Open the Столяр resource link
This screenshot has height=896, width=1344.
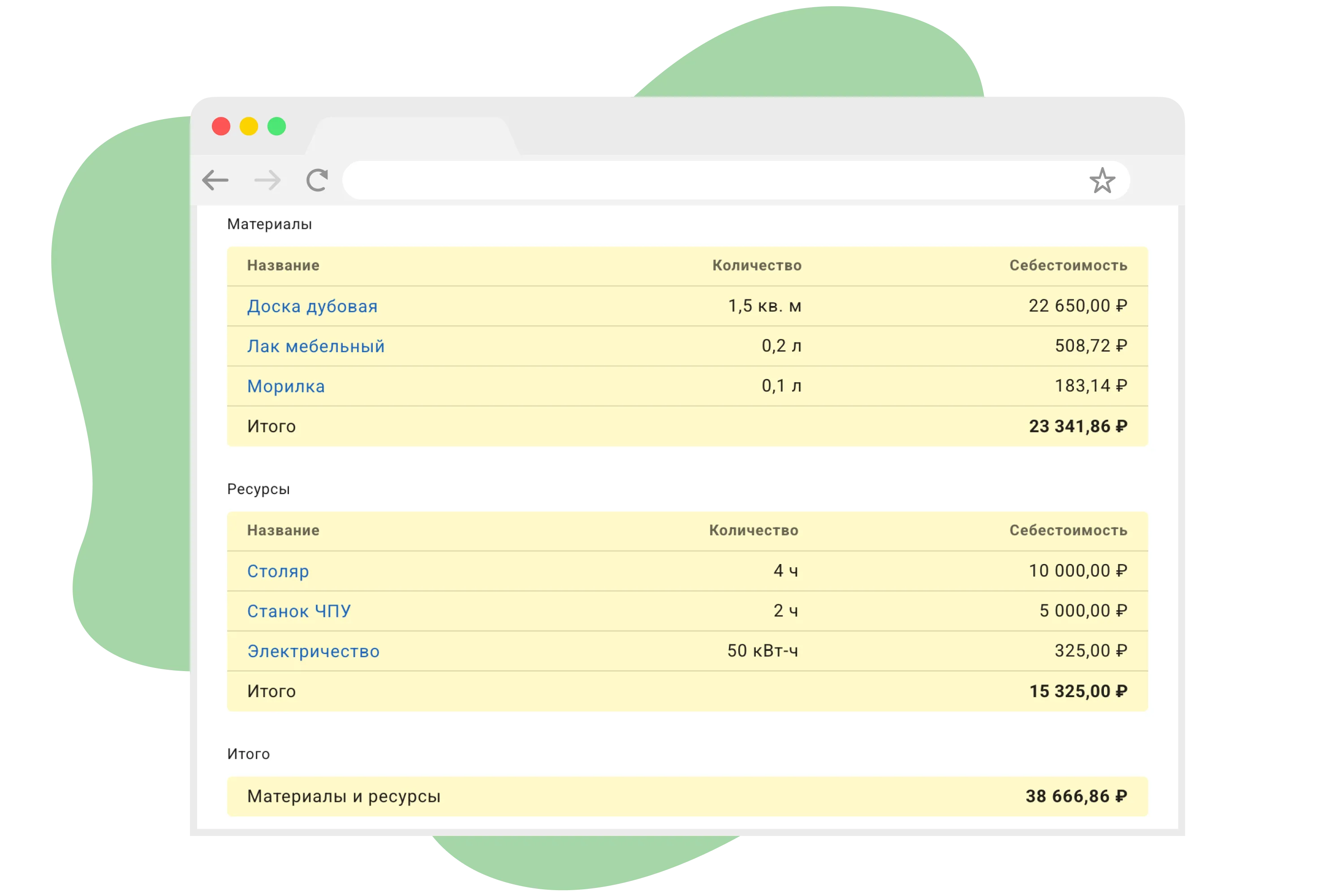click(278, 571)
